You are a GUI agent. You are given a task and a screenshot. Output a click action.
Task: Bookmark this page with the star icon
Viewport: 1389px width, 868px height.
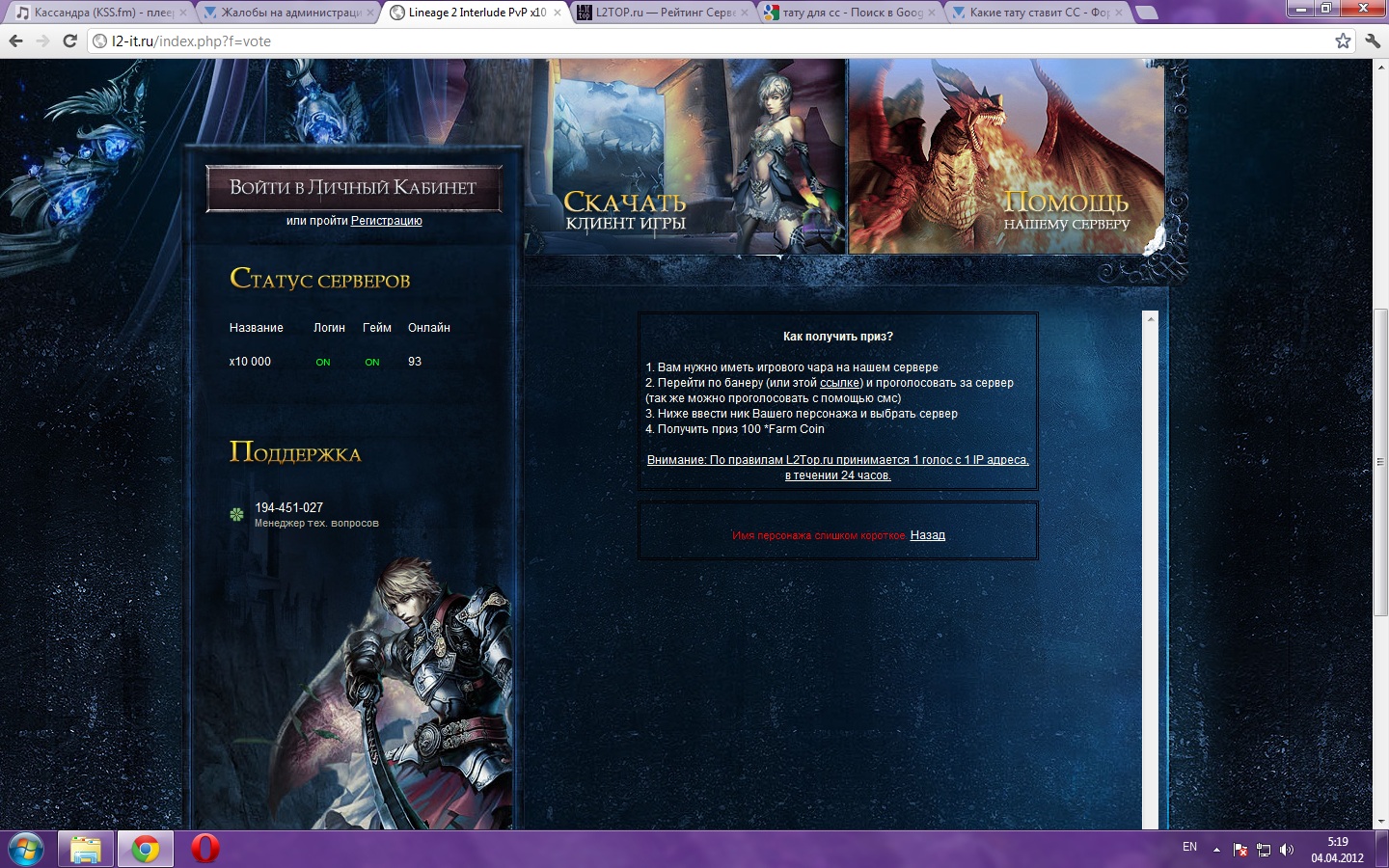[x=1343, y=41]
